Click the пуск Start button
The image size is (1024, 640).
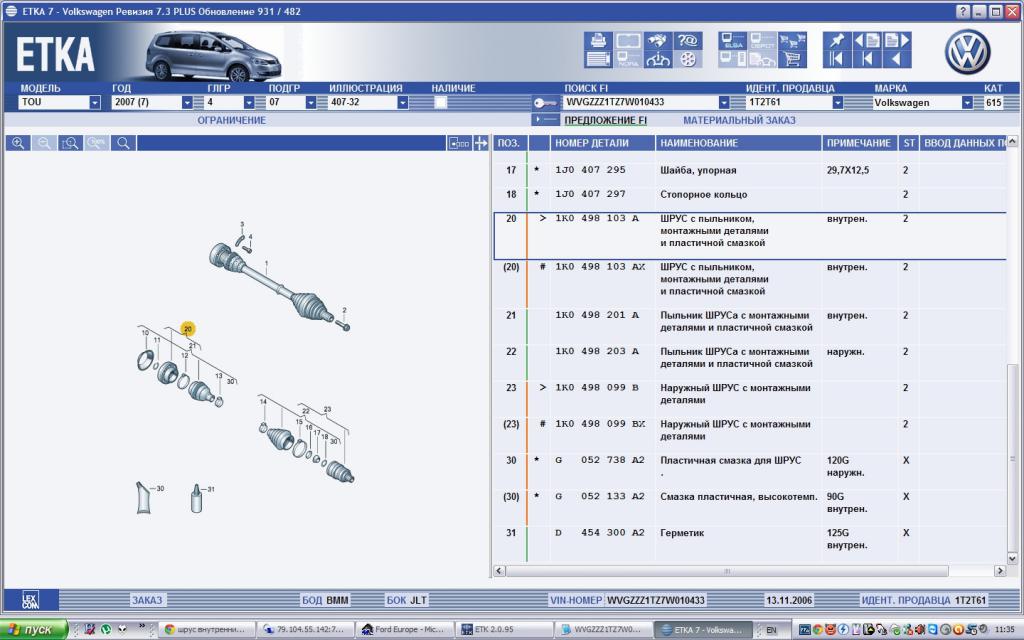[34, 630]
